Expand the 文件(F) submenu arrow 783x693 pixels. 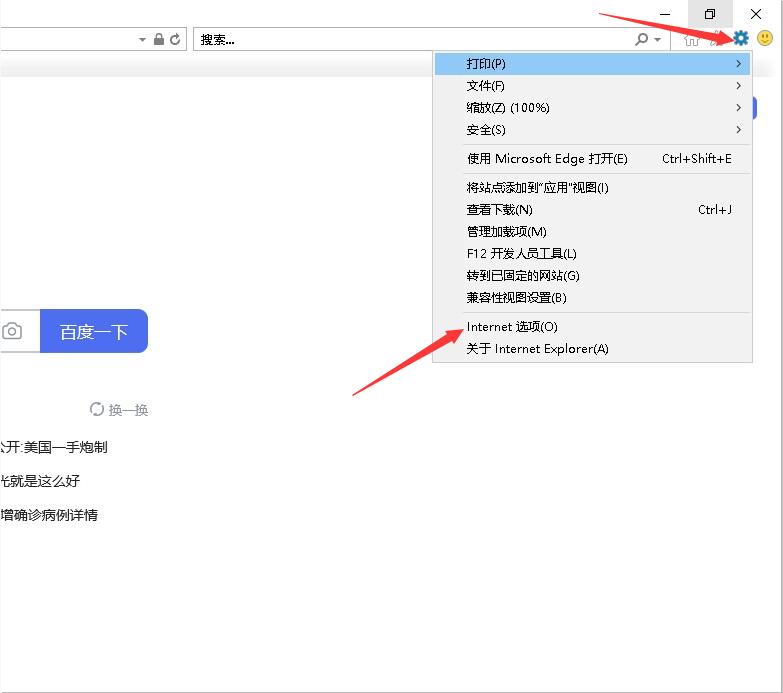pos(739,86)
